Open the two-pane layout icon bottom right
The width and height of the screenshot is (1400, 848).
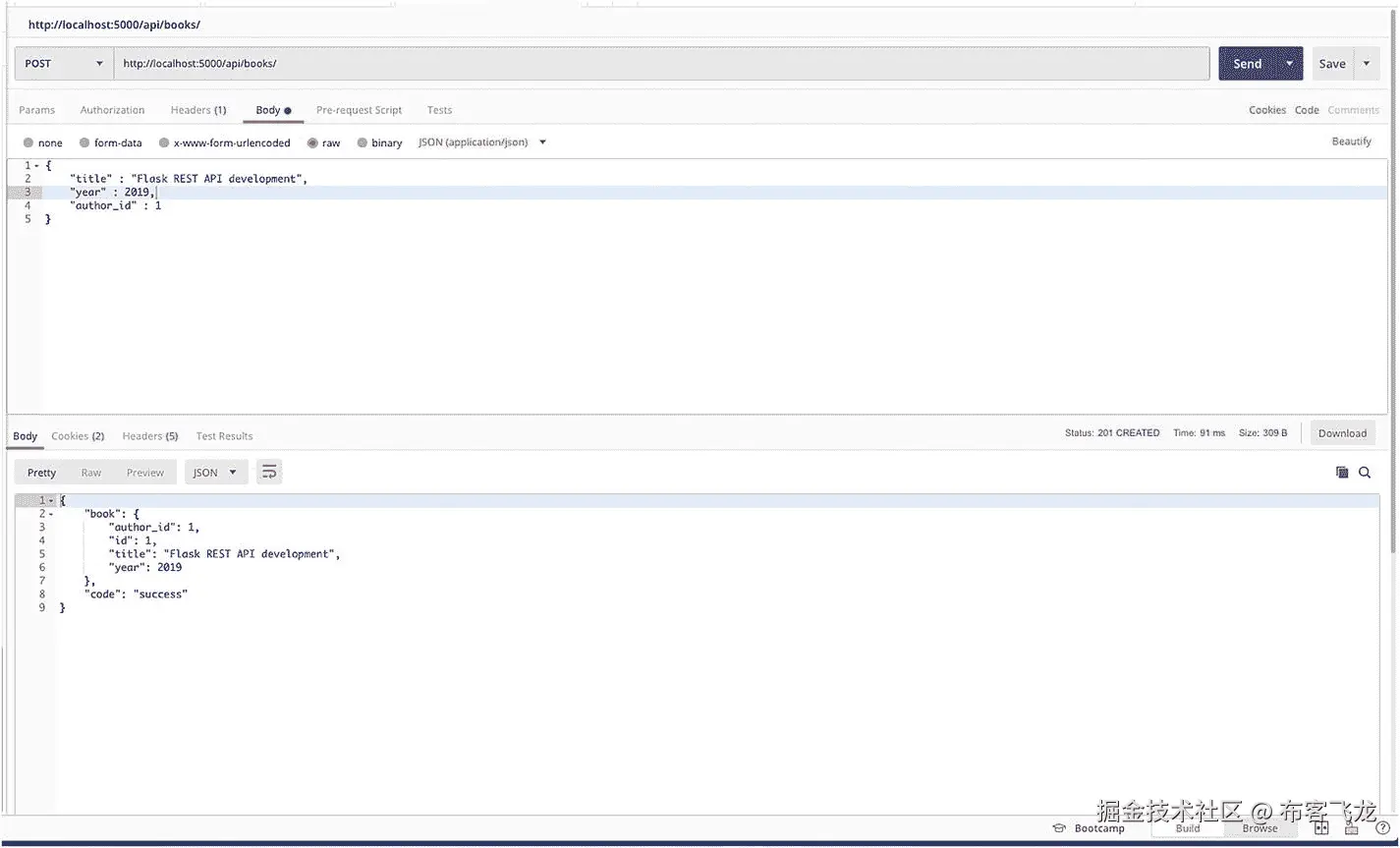tap(1320, 827)
